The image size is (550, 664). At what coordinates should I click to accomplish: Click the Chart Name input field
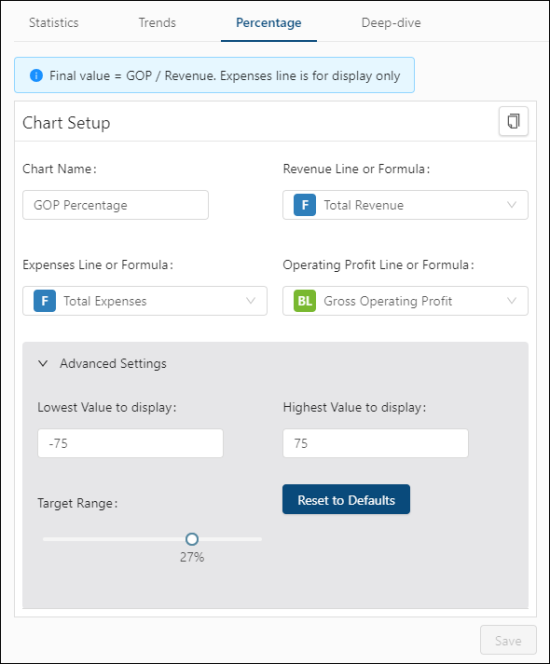115,205
